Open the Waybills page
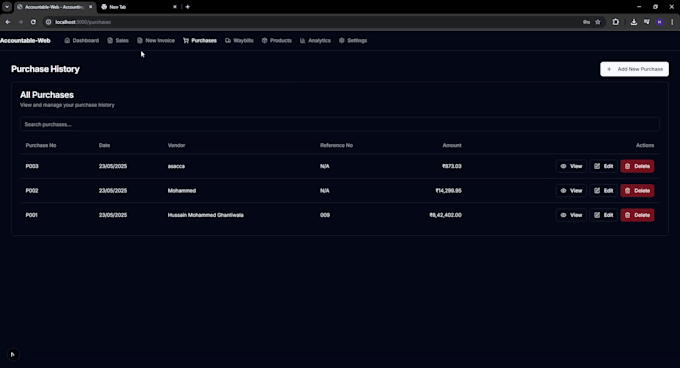Viewport: 680px width, 368px height. (x=239, y=40)
